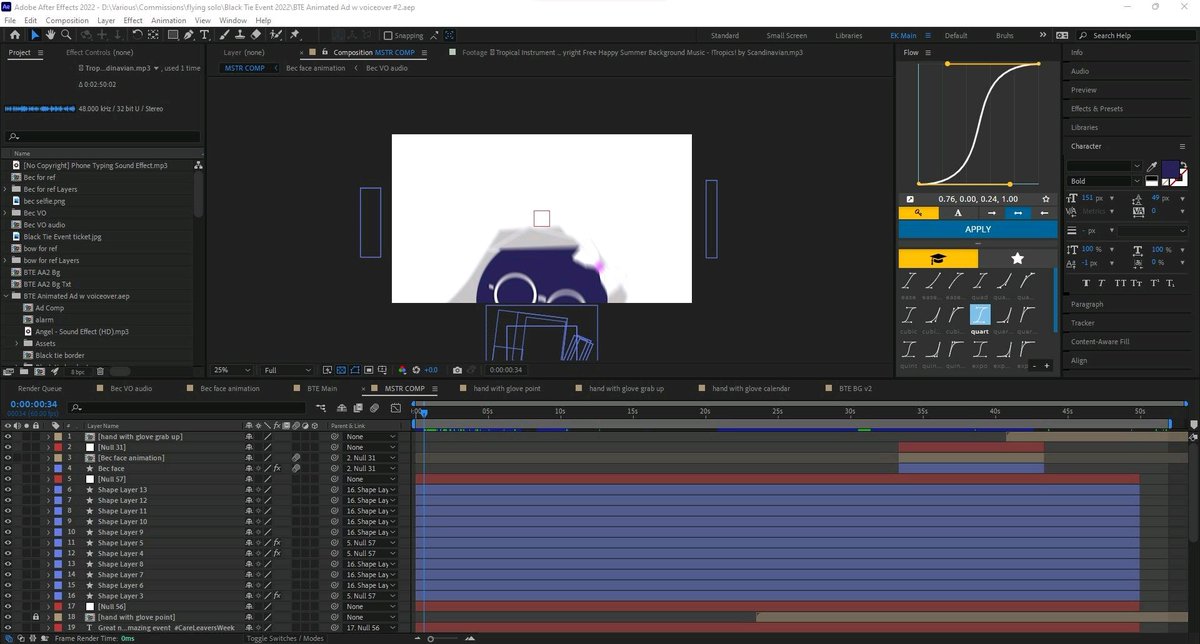Image resolution: width=1200 pixels, height=644 pixels.
Task: Click the motion blur enable icon in timeline header
Action: point(373,408)
